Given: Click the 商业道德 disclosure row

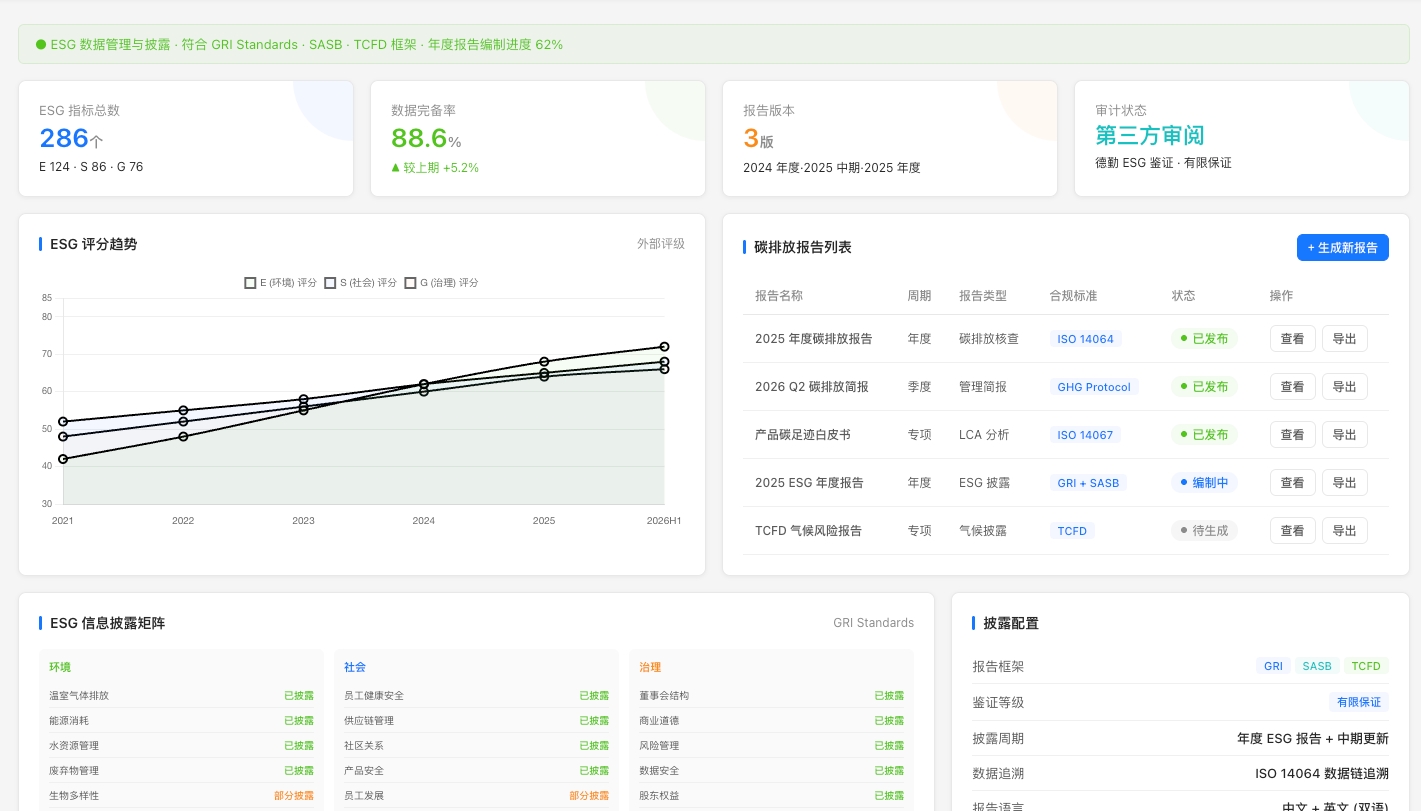Looking at the screenshot, I should click(x=771, y=720).
